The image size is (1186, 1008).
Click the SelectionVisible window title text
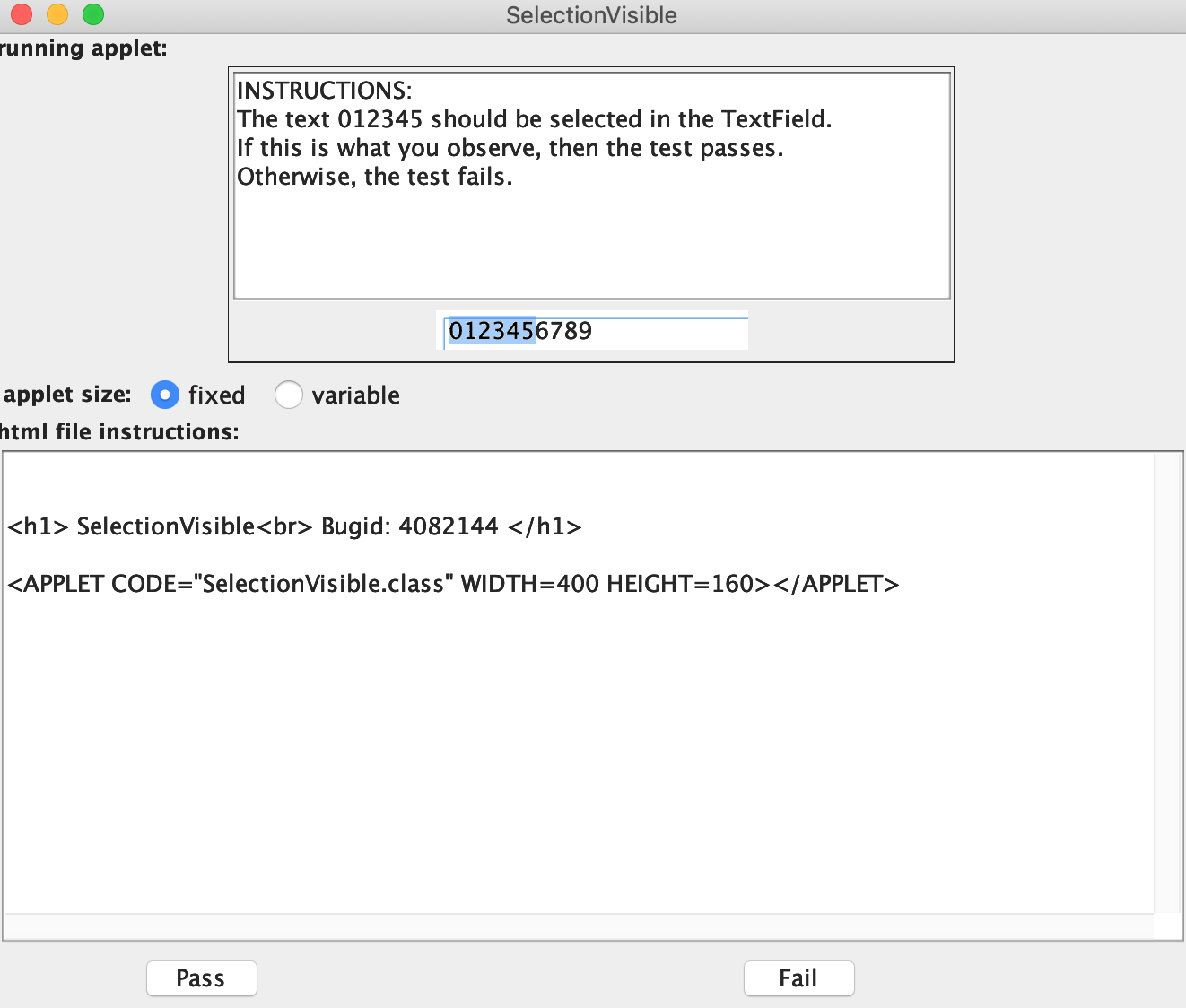click(x=591, y=15)
